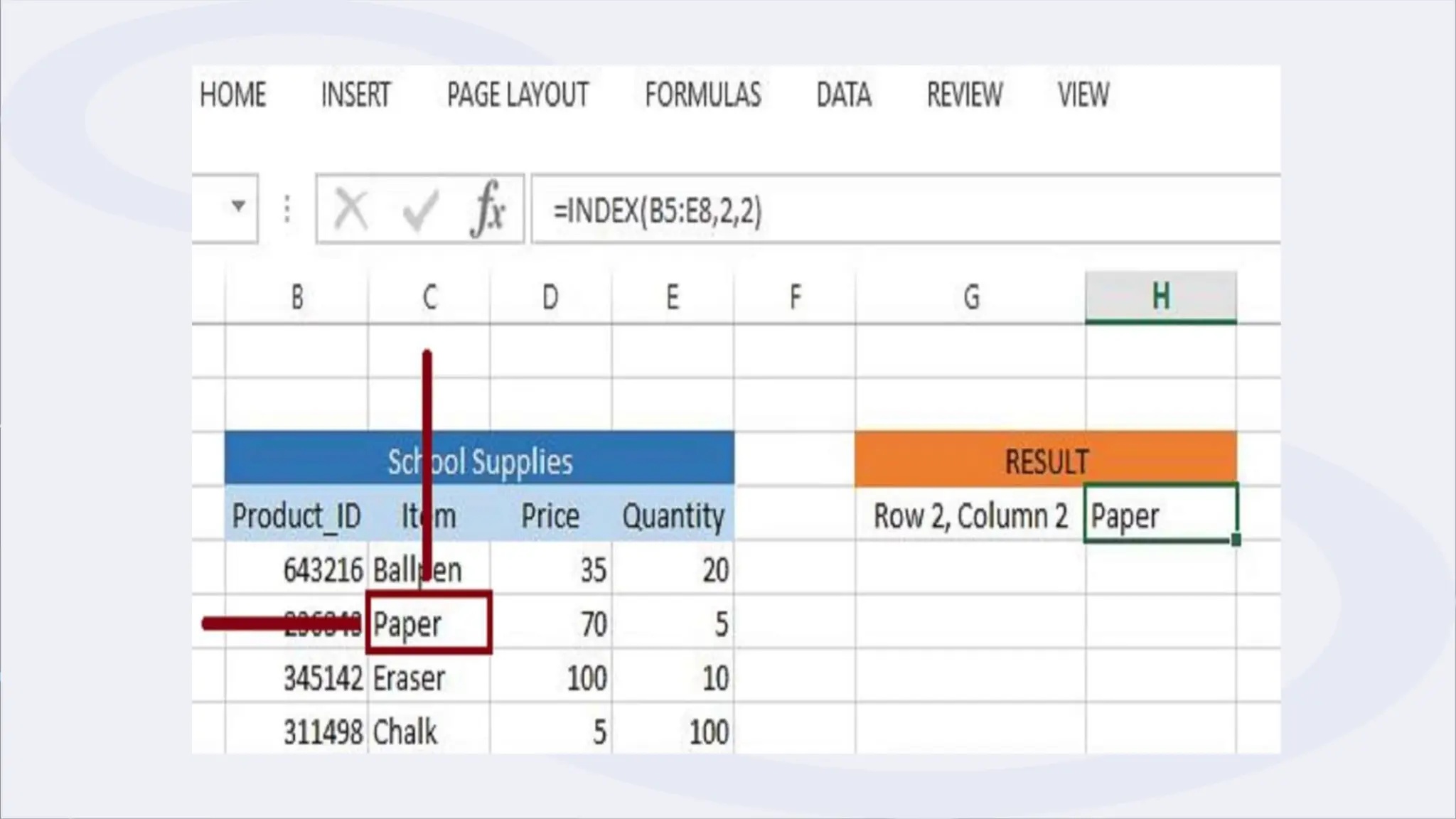The image size is (1456, 819).
Task: Click the Cancel X formula icon
Action: [x=350, y=209]
